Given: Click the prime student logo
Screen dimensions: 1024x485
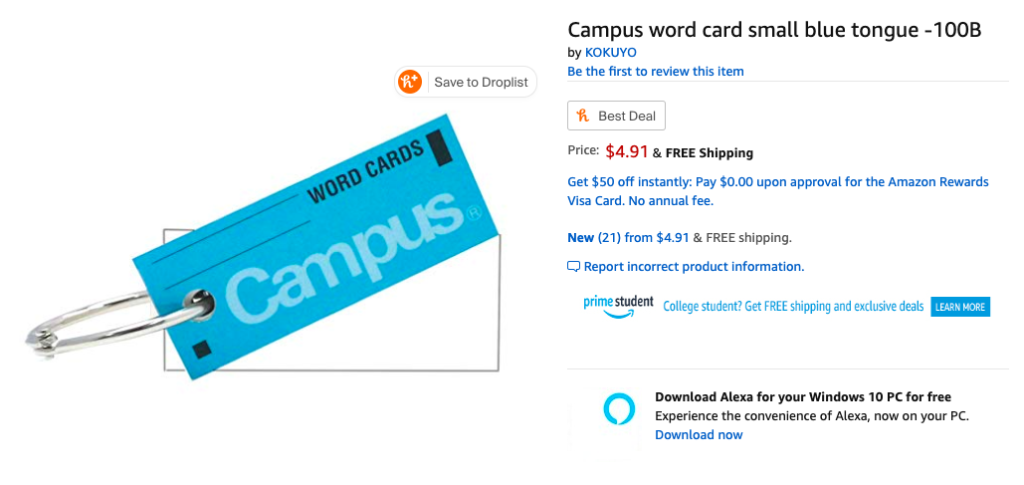Looking at the screenshot, I should point(618,305).
